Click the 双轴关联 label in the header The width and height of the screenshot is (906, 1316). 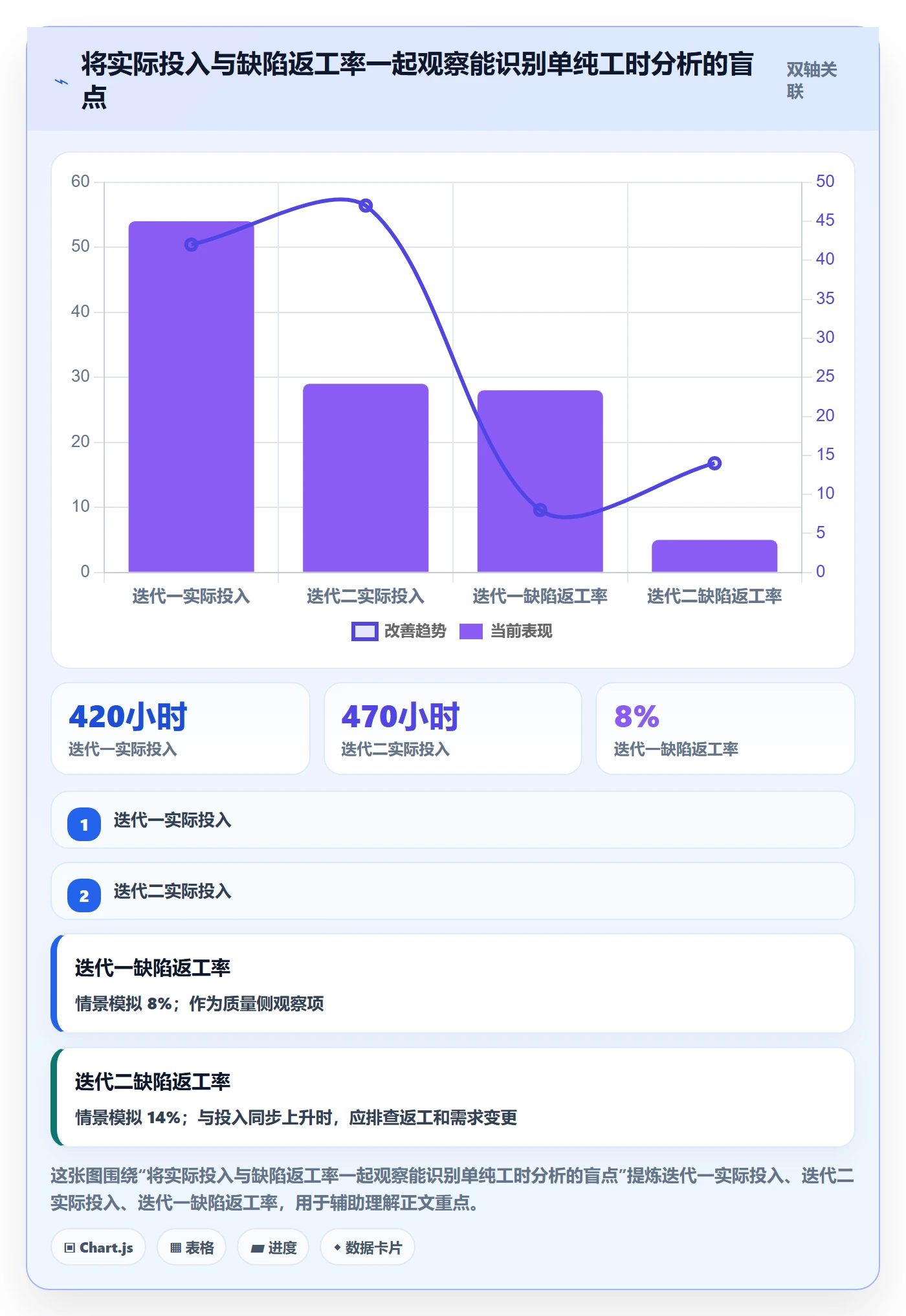812,80
